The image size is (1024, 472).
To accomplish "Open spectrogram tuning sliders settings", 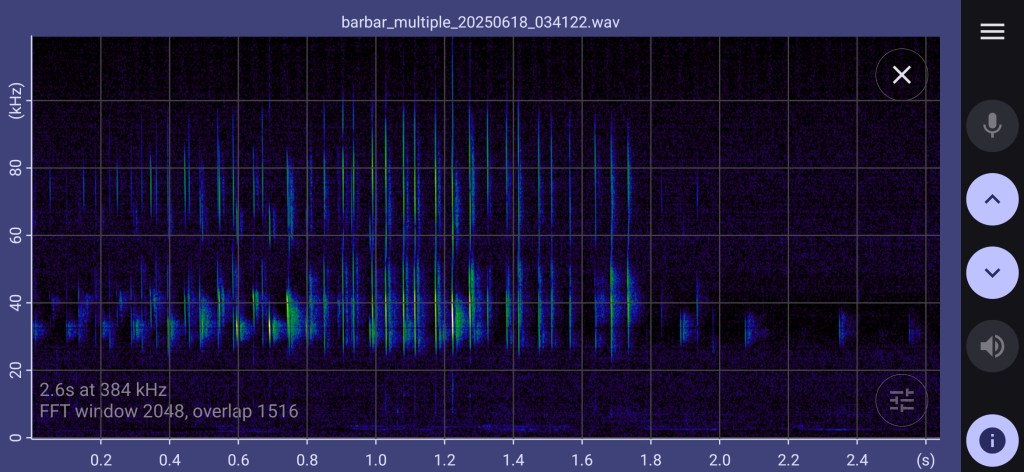I will point(901,401).
